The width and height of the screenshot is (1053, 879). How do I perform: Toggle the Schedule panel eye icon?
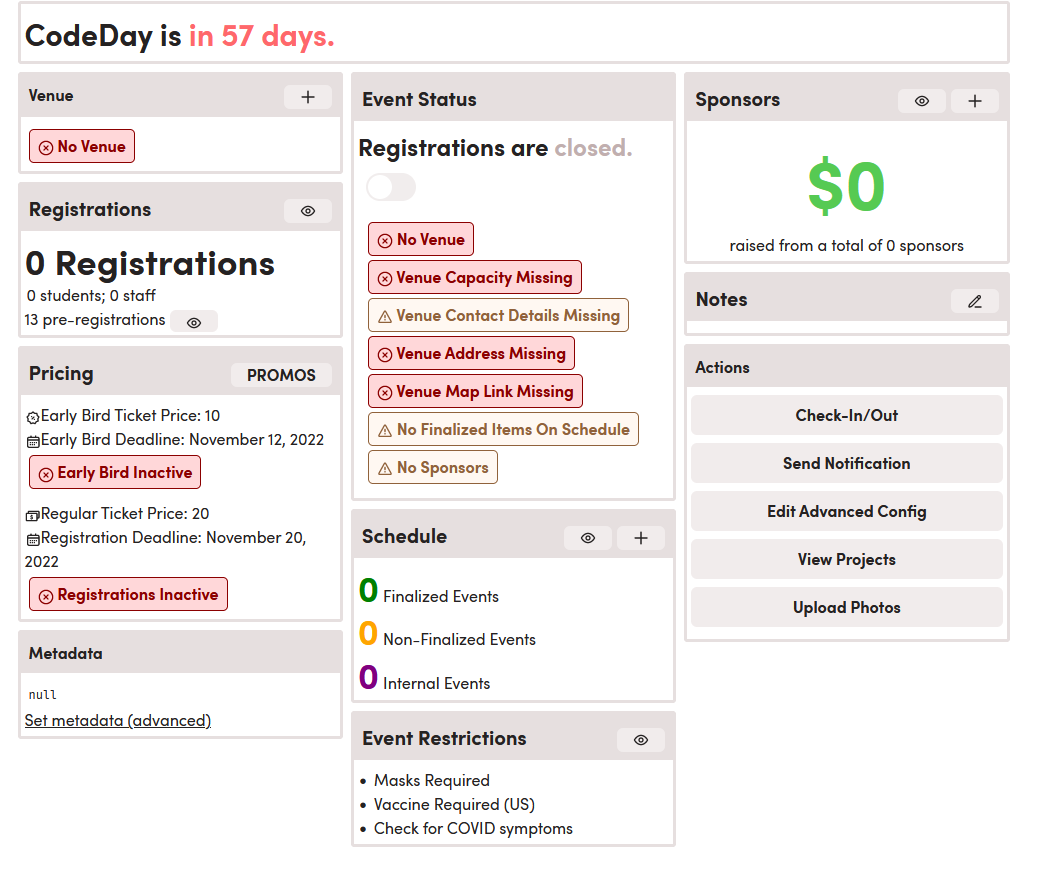(x=588, y=538)
